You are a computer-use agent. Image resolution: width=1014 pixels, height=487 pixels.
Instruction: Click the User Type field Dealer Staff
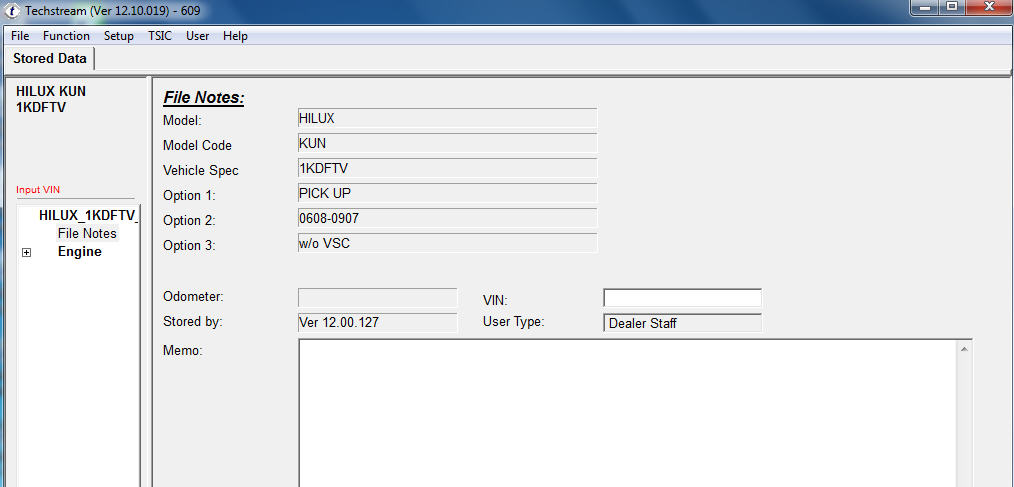682,323
